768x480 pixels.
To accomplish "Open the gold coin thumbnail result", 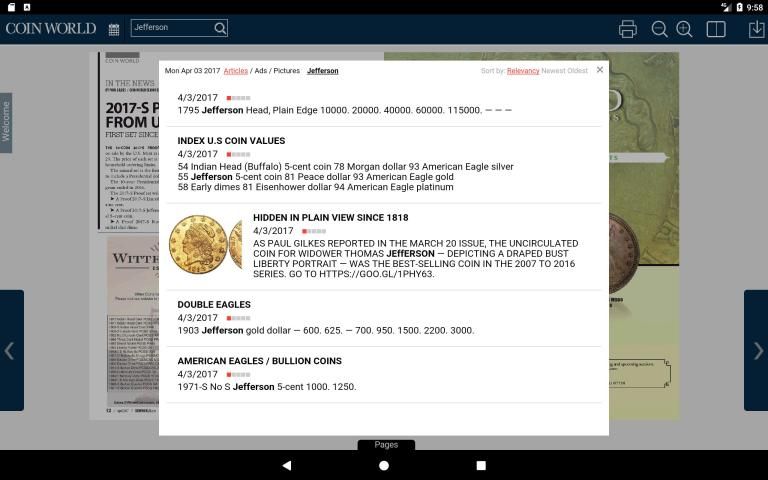I will pos(205,243).
